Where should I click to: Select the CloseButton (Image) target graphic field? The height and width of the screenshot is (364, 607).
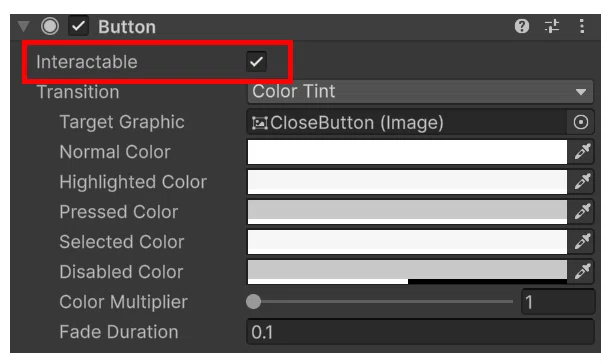click(407, 122)
